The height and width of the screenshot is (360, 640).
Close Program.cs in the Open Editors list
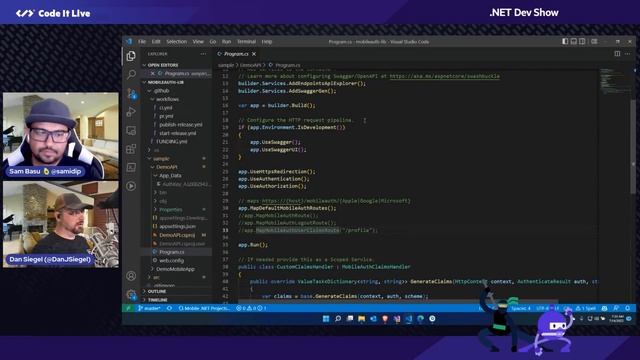tap(152, 73)
